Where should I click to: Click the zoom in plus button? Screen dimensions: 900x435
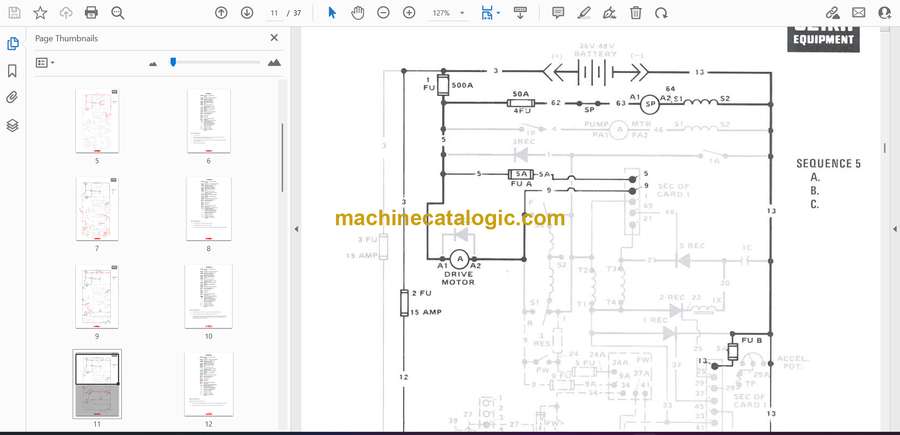(x=409, y=13)
